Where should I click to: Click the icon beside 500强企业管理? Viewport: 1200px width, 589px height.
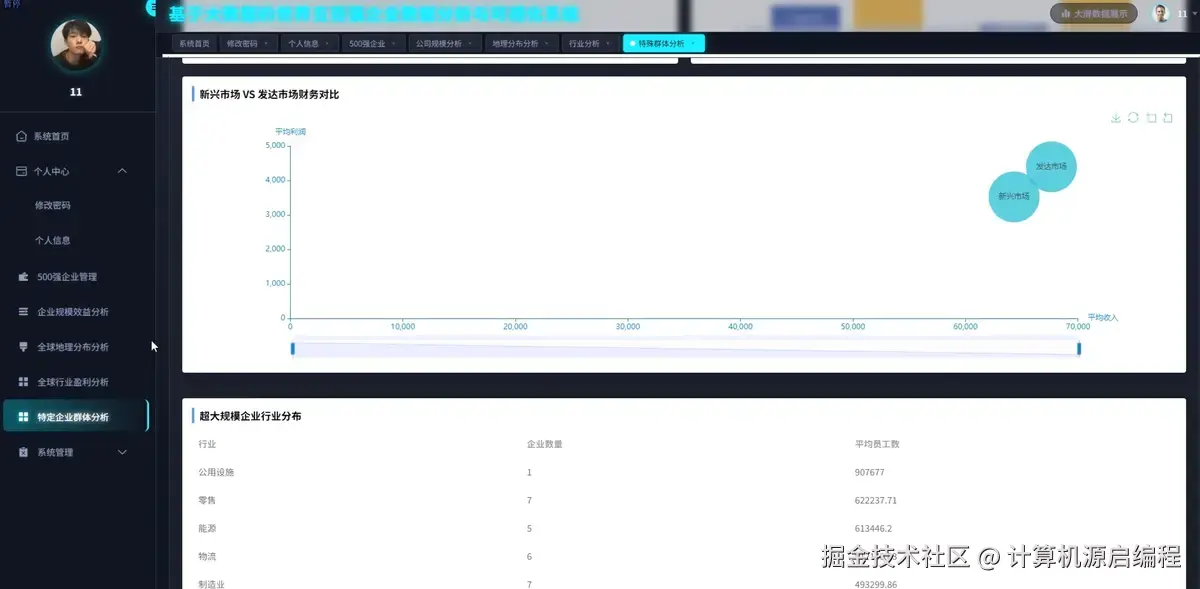pyautogui.click(x=24, y=277)
